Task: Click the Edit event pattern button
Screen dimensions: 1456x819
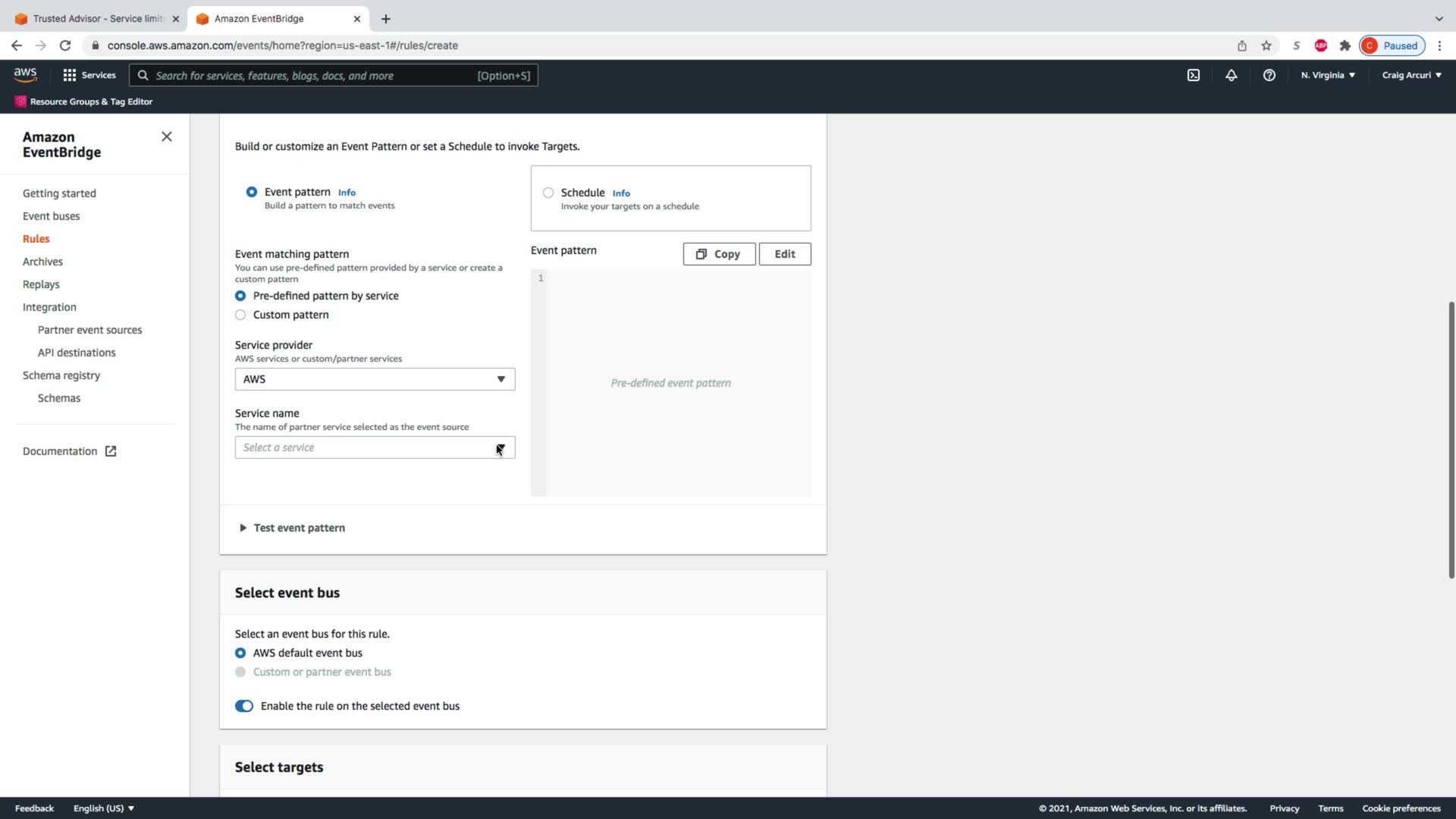Action: coord(784,254)
